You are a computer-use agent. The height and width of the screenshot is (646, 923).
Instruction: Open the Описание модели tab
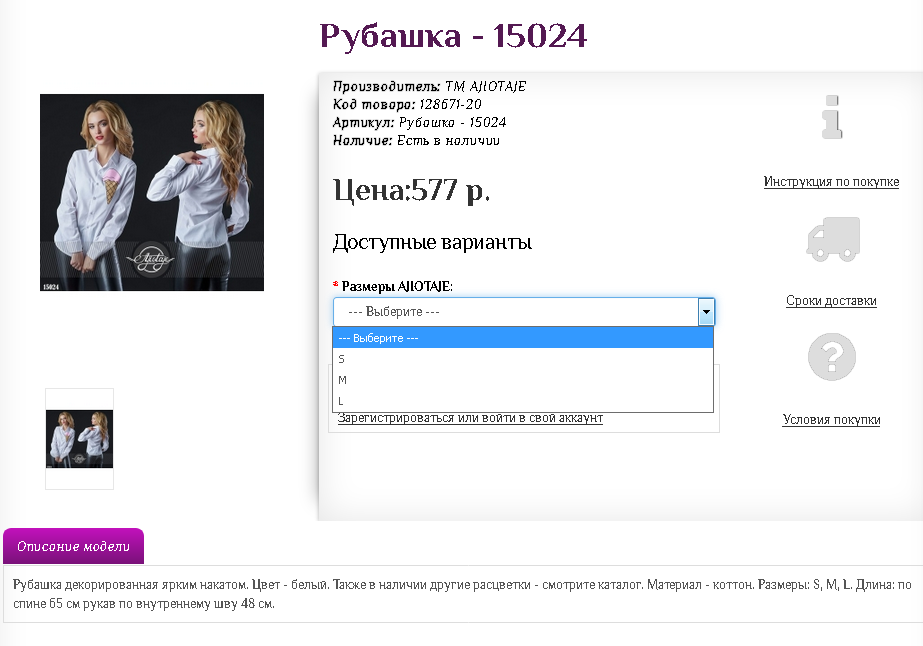(x=74, y=546)
